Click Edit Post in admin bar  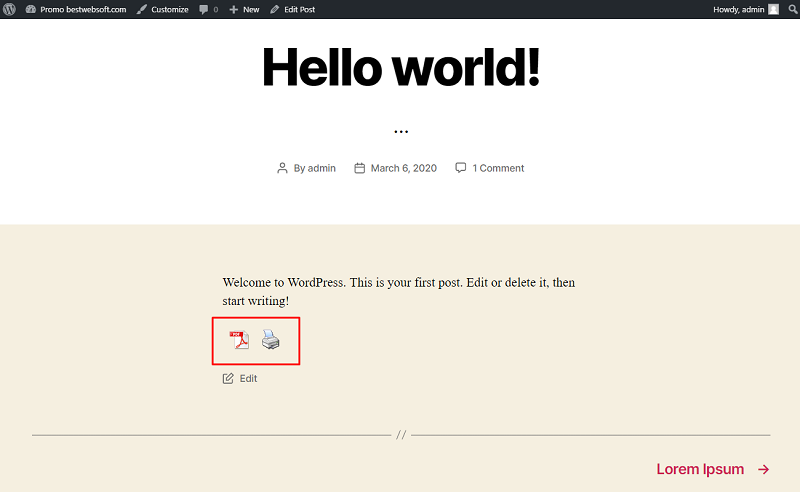pyautogui.click(x=293, y=9)
